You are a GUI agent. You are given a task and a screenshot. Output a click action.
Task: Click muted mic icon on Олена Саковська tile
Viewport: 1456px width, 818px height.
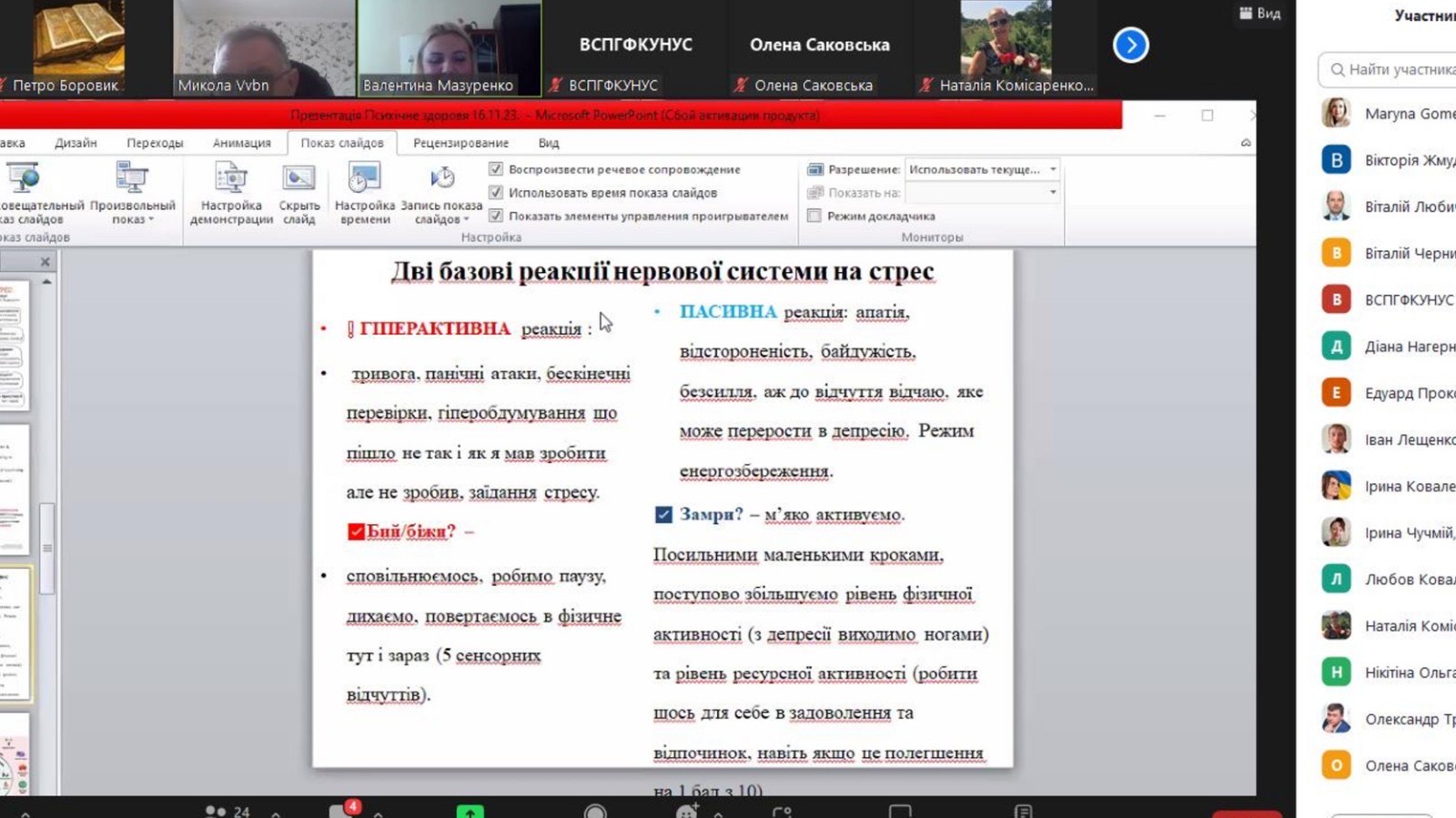(x=741, y=85)
